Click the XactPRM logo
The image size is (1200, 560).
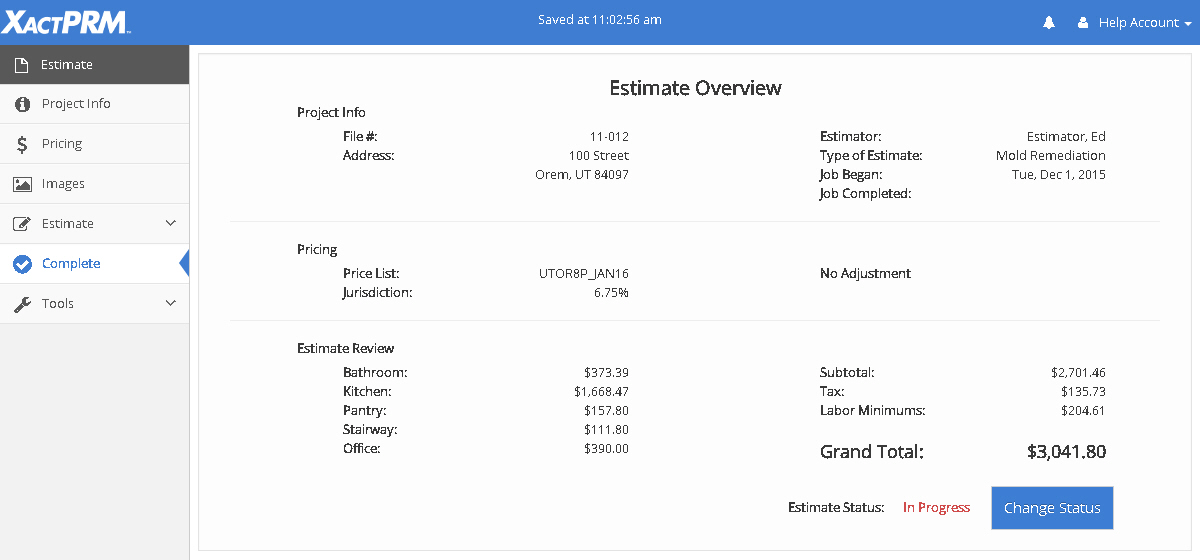65,22
